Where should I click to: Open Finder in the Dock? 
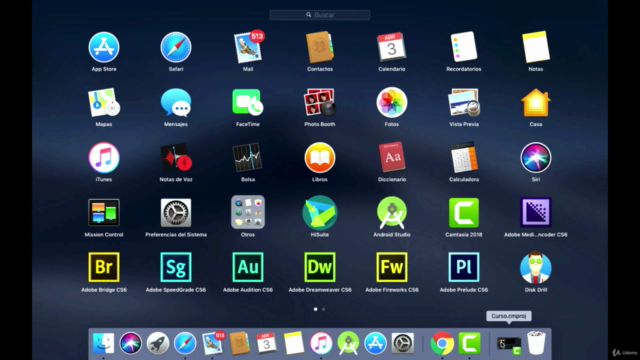click(103, 343)
